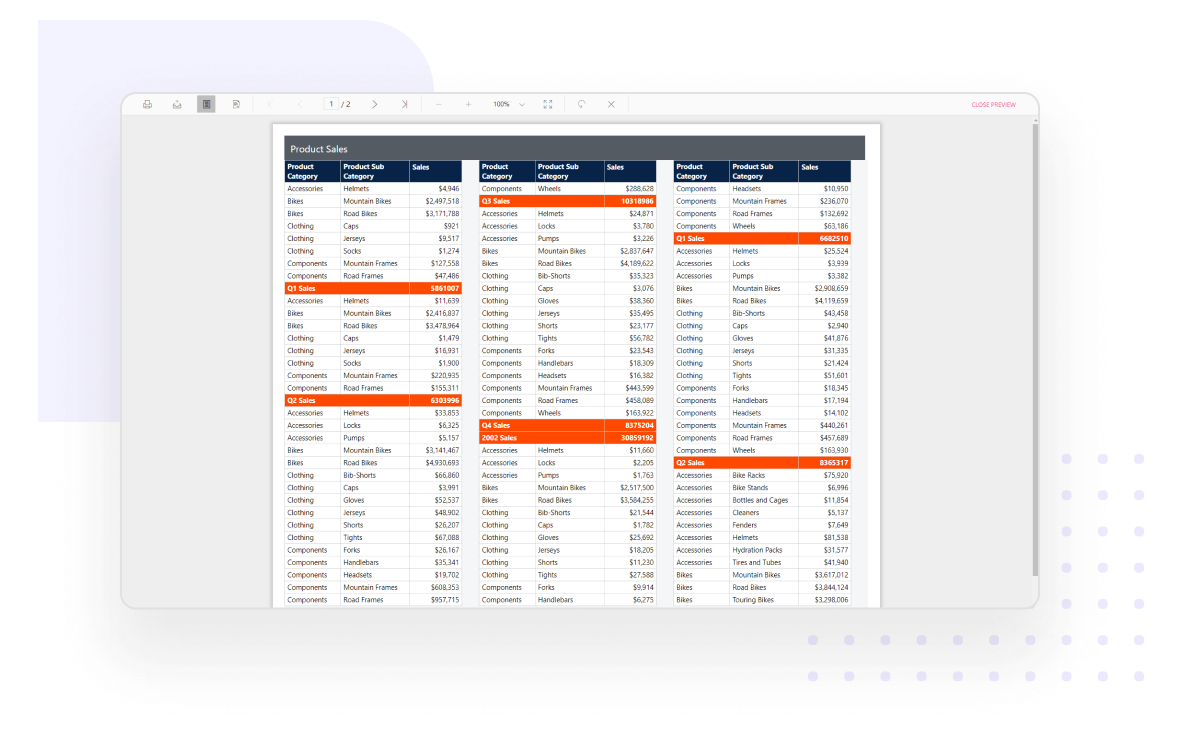
Task: Click the $4,946 Helmets sales value
Action: (449, 189)
